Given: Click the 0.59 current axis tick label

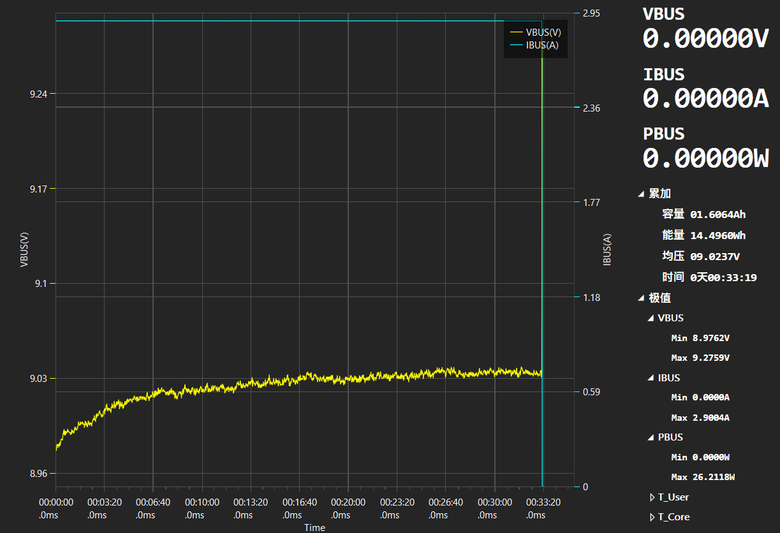Looking at the screenshot, I should pyautogui.click(x=591, y=392).
